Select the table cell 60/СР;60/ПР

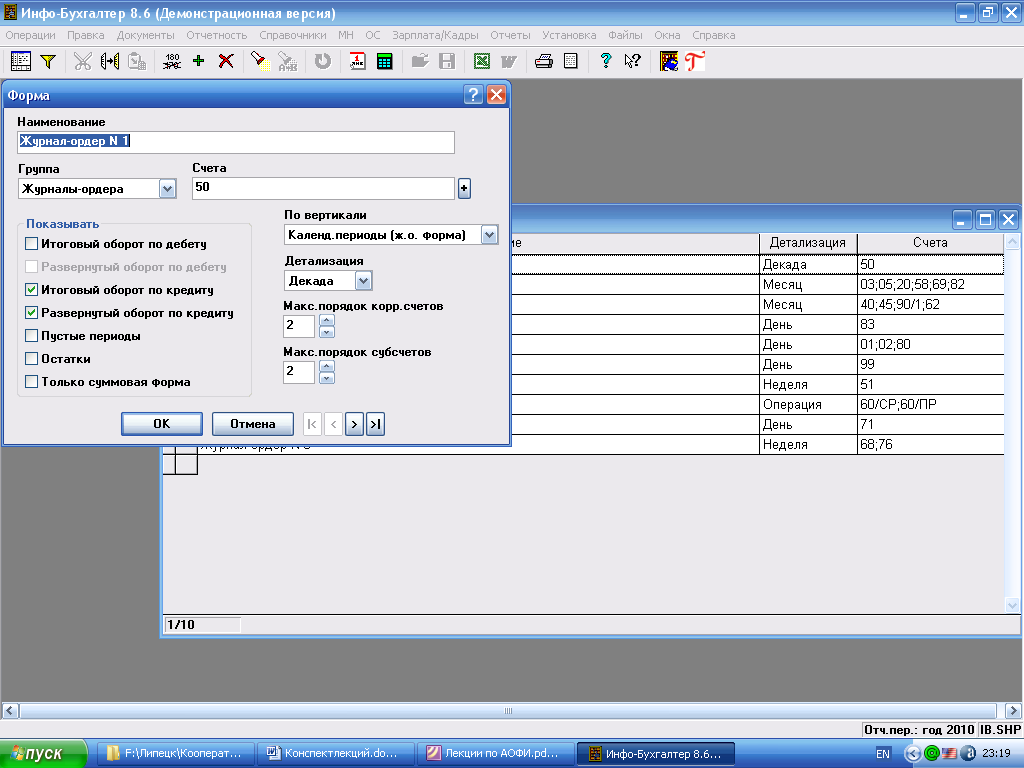pos(930,404)
